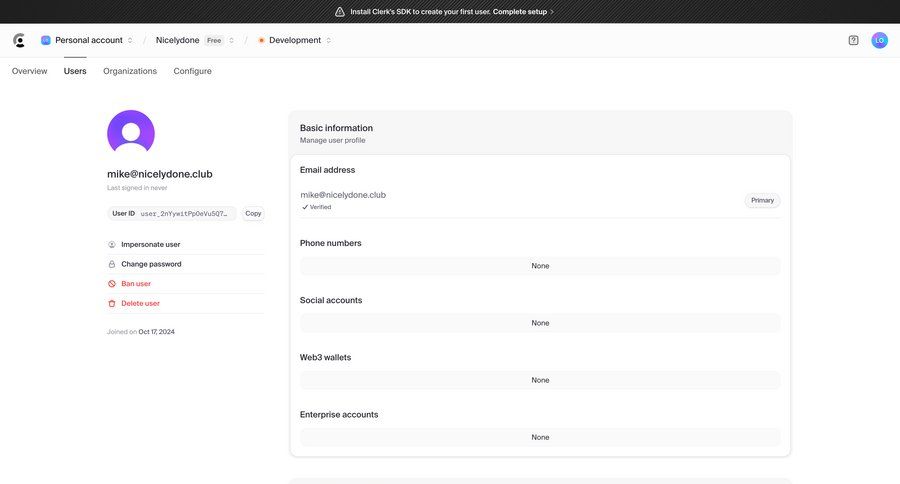Click the Social accounts None row
This screenshot has width=900, height=484.
[x=540, y=323]
